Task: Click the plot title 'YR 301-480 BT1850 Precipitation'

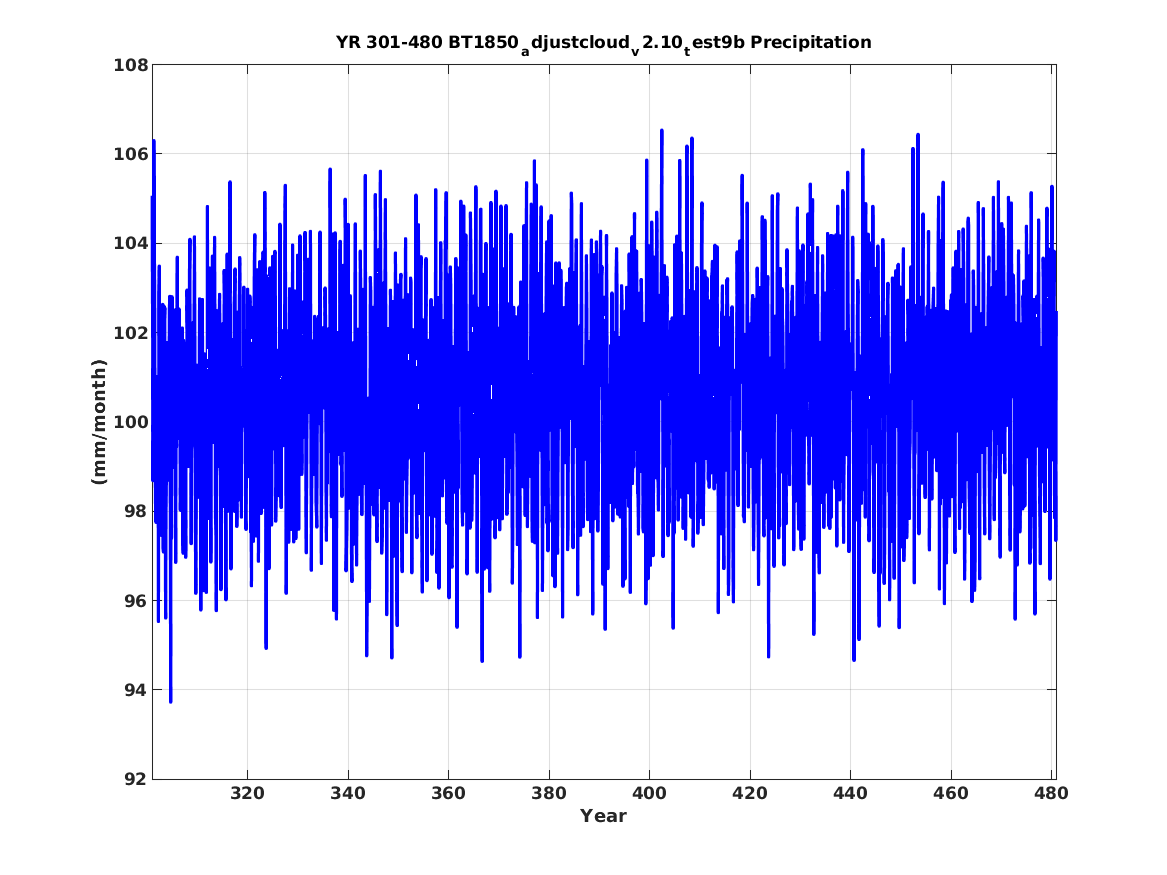Action: click(x=604, y=43)
